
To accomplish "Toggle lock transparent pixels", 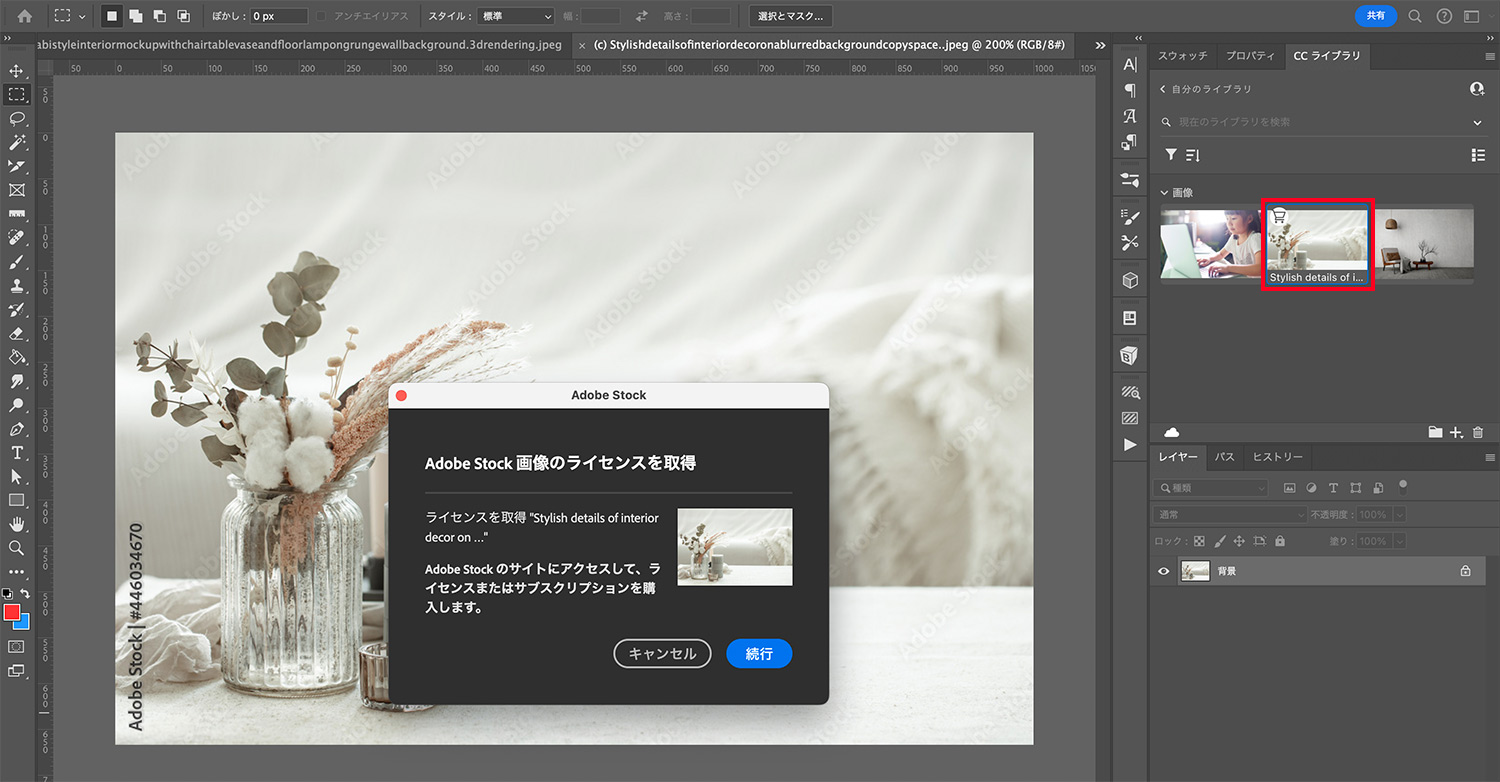I will click(1200, 541).
